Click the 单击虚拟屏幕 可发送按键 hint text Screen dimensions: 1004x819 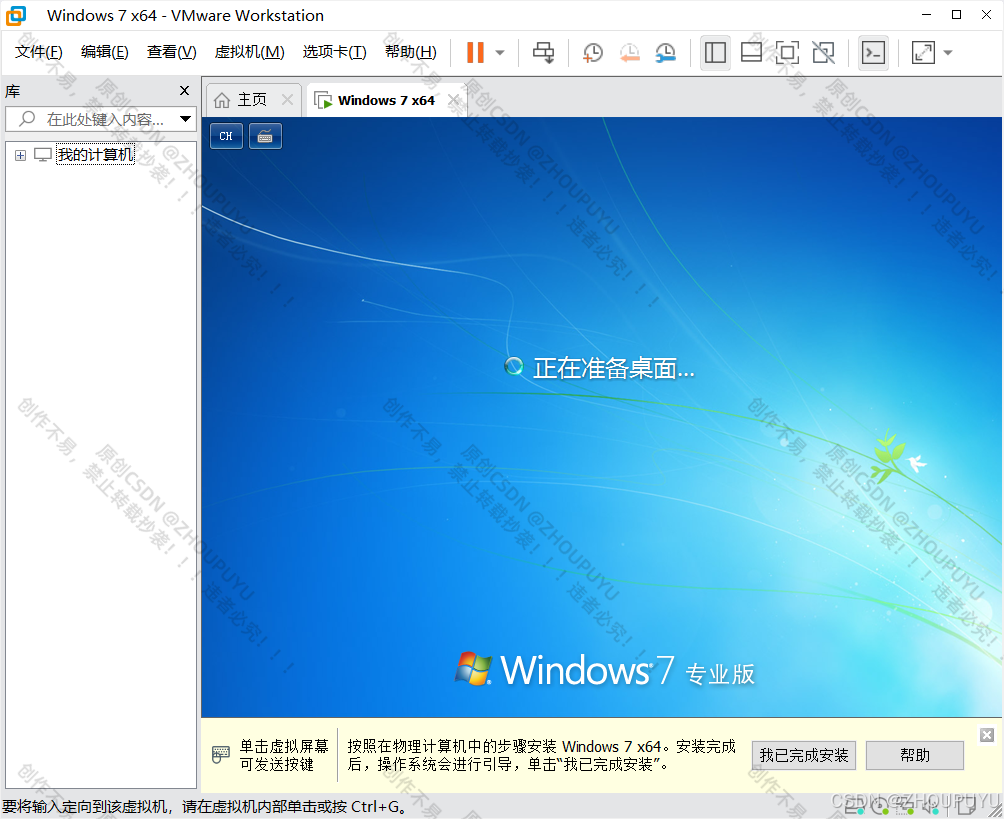pos(284,756)
